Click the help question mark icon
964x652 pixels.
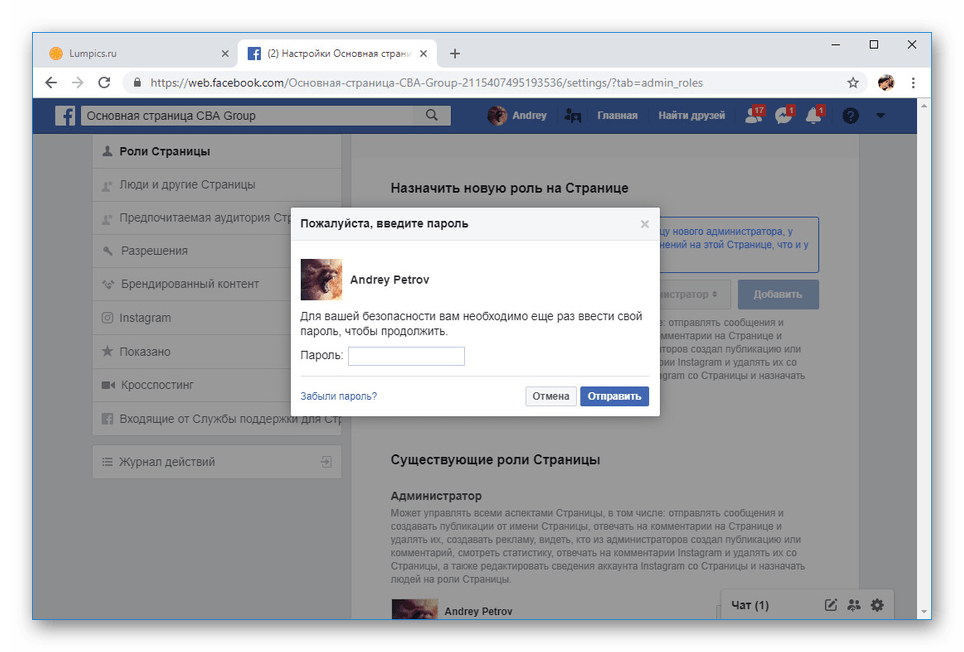850,116
